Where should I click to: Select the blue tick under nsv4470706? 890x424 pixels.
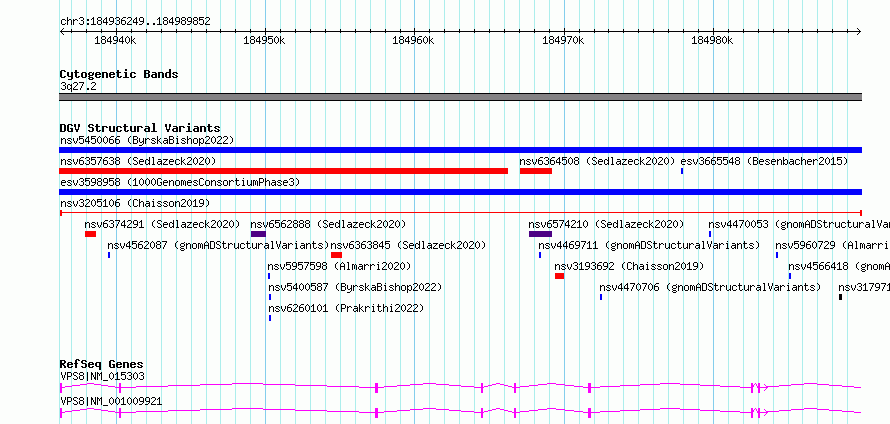coord(601,297)
